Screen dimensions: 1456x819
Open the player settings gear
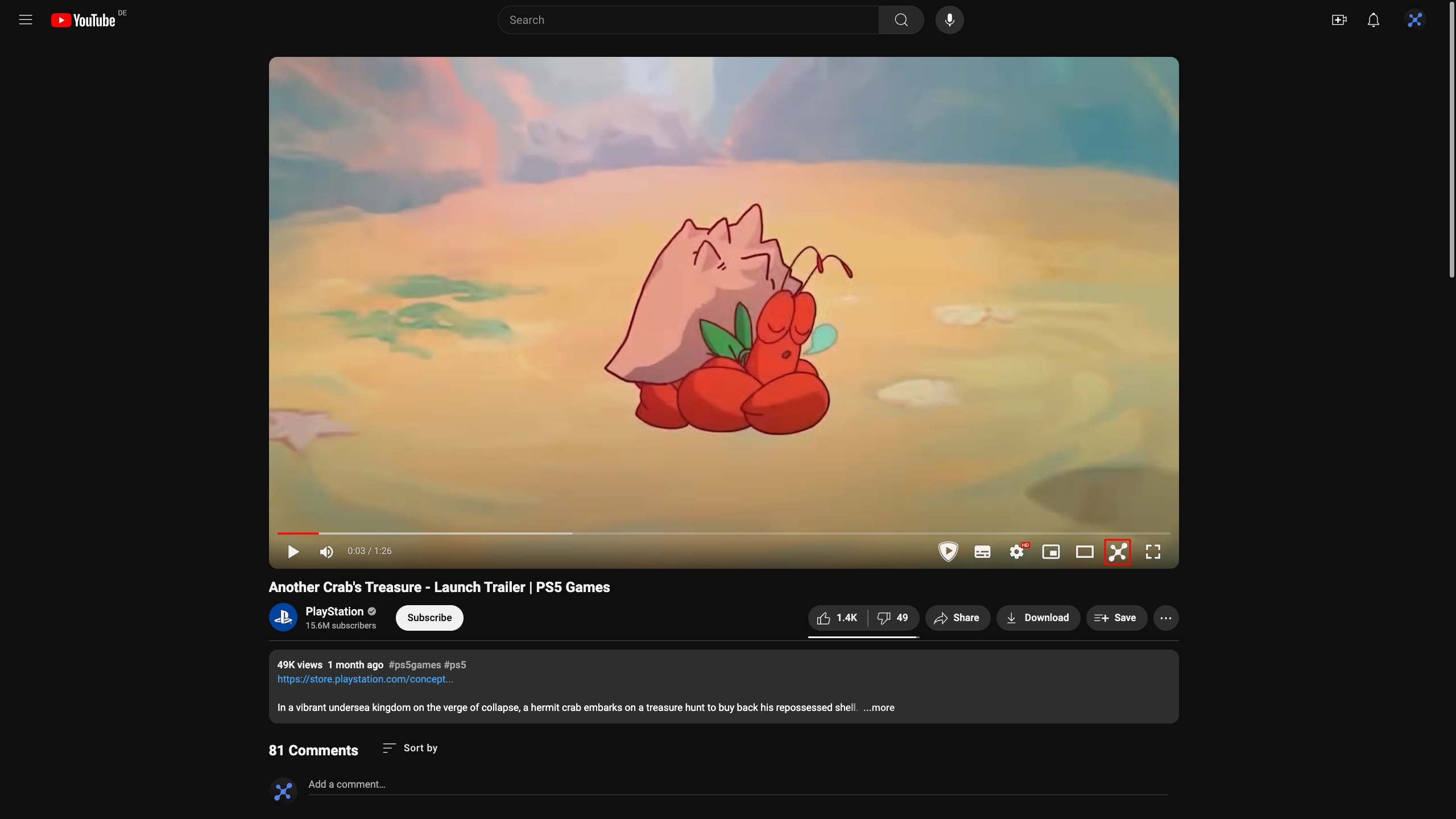(x=1016, y=552)
